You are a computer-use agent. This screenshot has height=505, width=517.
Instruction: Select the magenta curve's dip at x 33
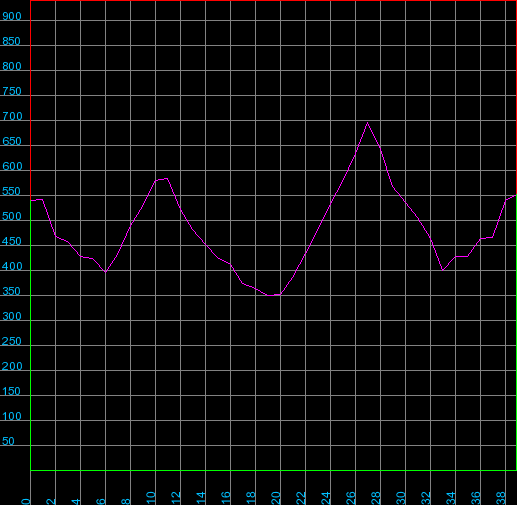pyautogui.click(x=443, y=270)
